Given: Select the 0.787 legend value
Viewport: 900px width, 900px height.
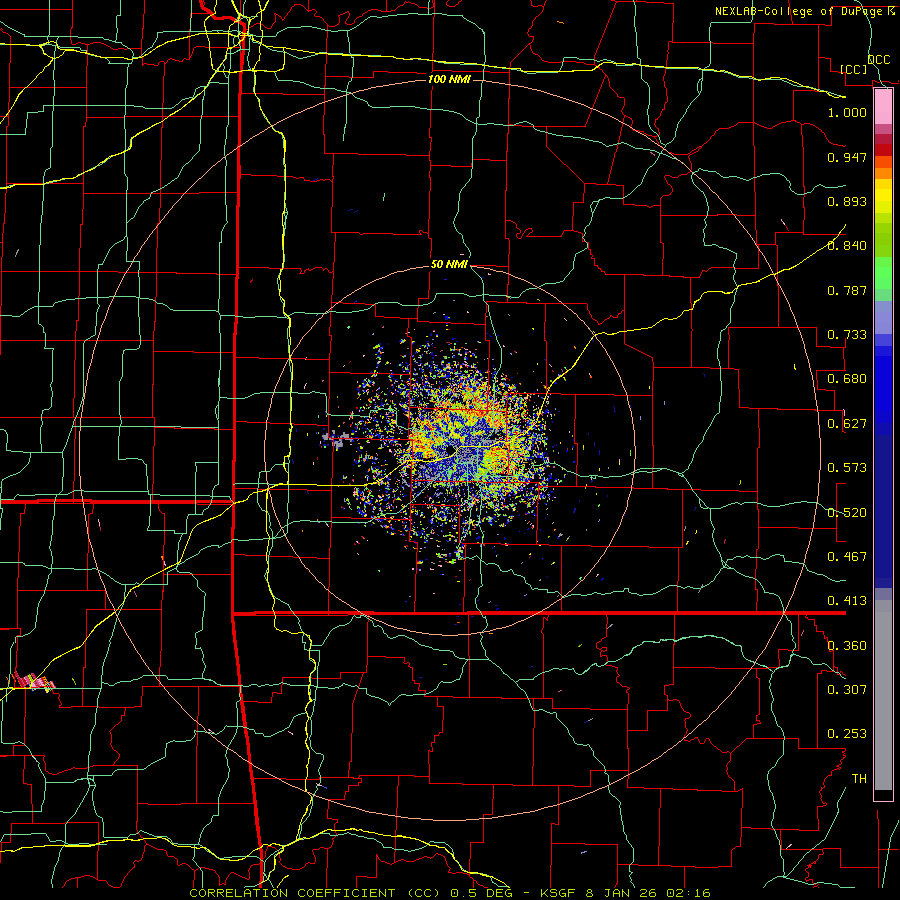Looking at the screenshot, I should tap(847, 290).
